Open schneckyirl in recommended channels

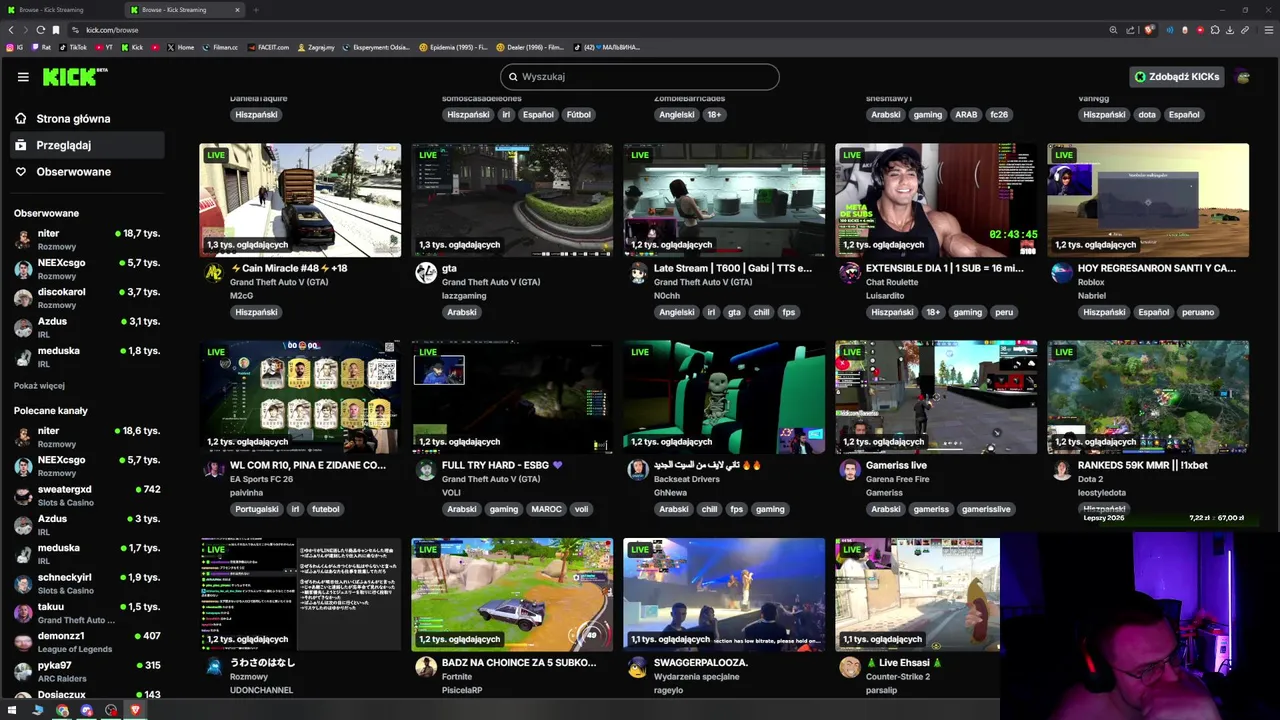point(87,583)
